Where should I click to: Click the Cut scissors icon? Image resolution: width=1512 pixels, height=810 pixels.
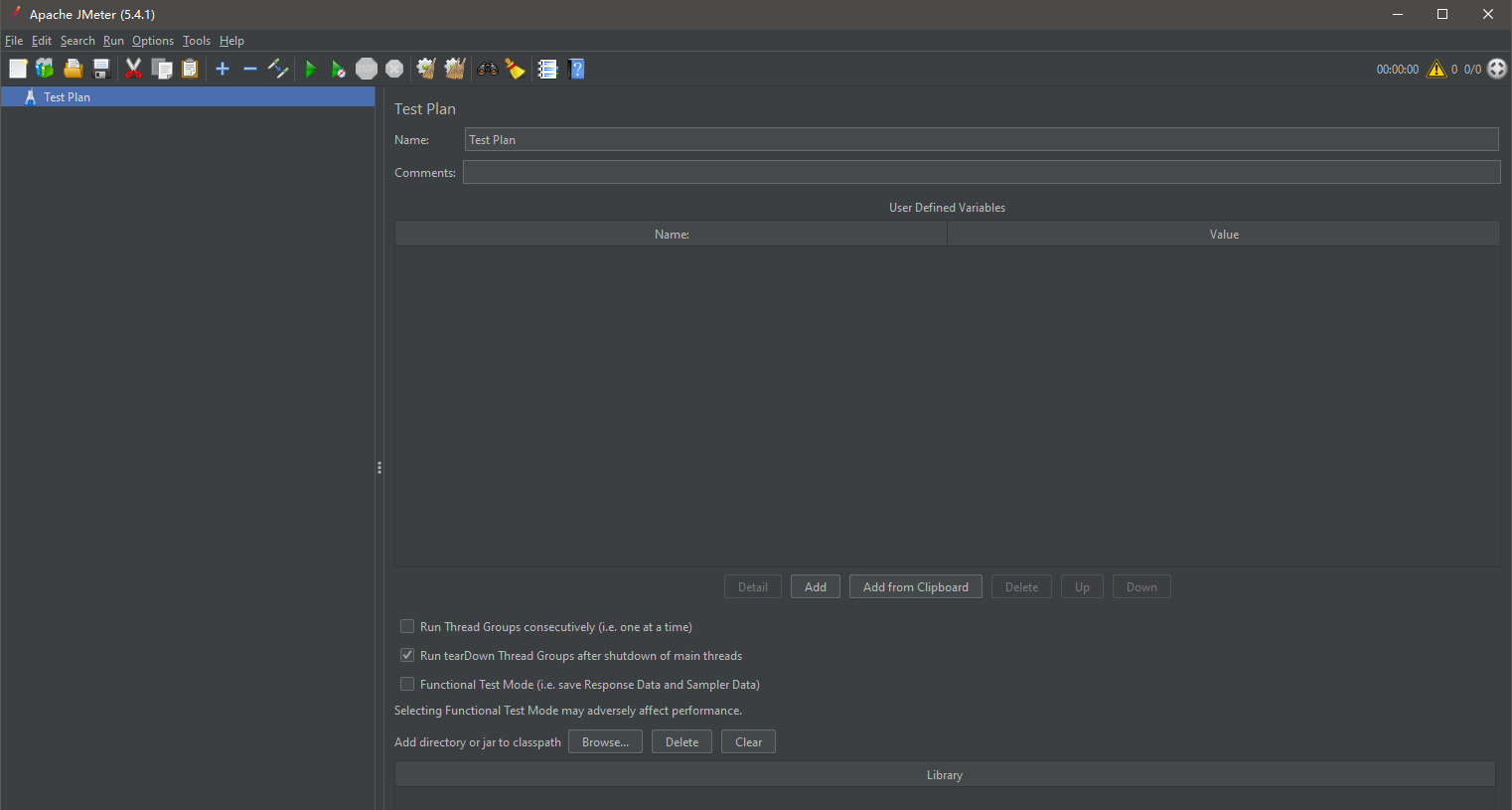(133, 69)
